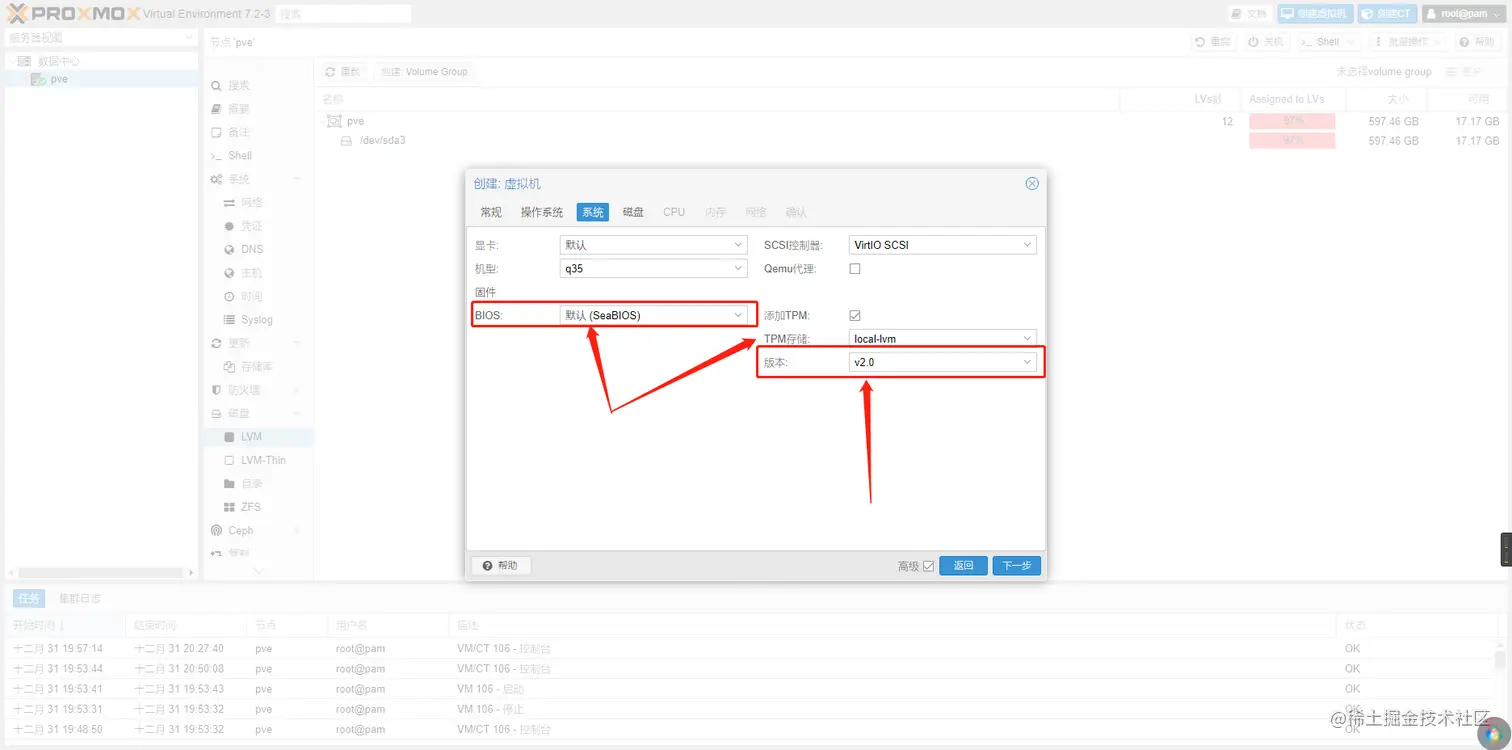
Task: Open 存储库 repositories in the sidebar
Action: point(256,367)
